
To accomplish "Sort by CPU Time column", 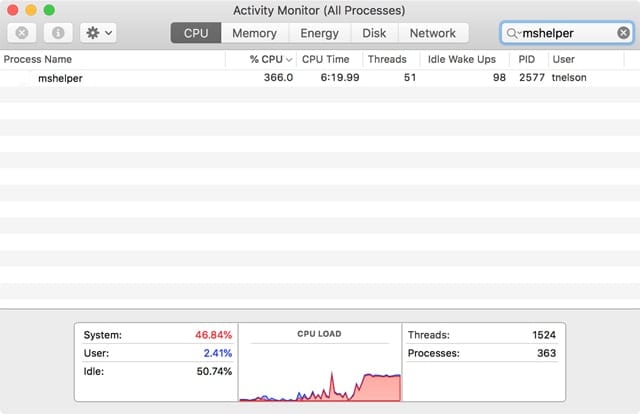I will point(326,59).
